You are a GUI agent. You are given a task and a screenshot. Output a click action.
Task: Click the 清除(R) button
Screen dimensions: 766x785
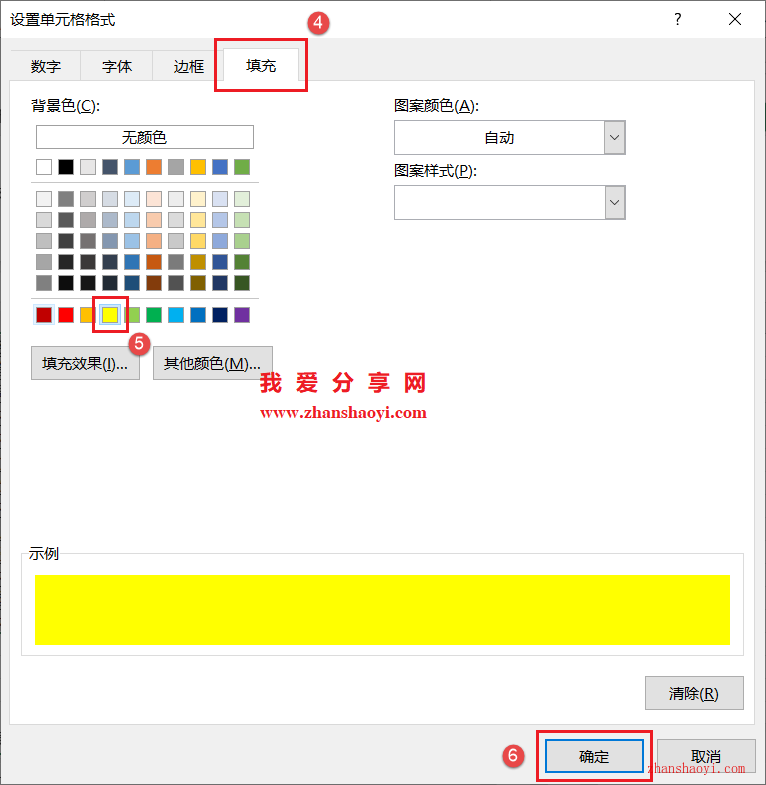click(694, 693)
